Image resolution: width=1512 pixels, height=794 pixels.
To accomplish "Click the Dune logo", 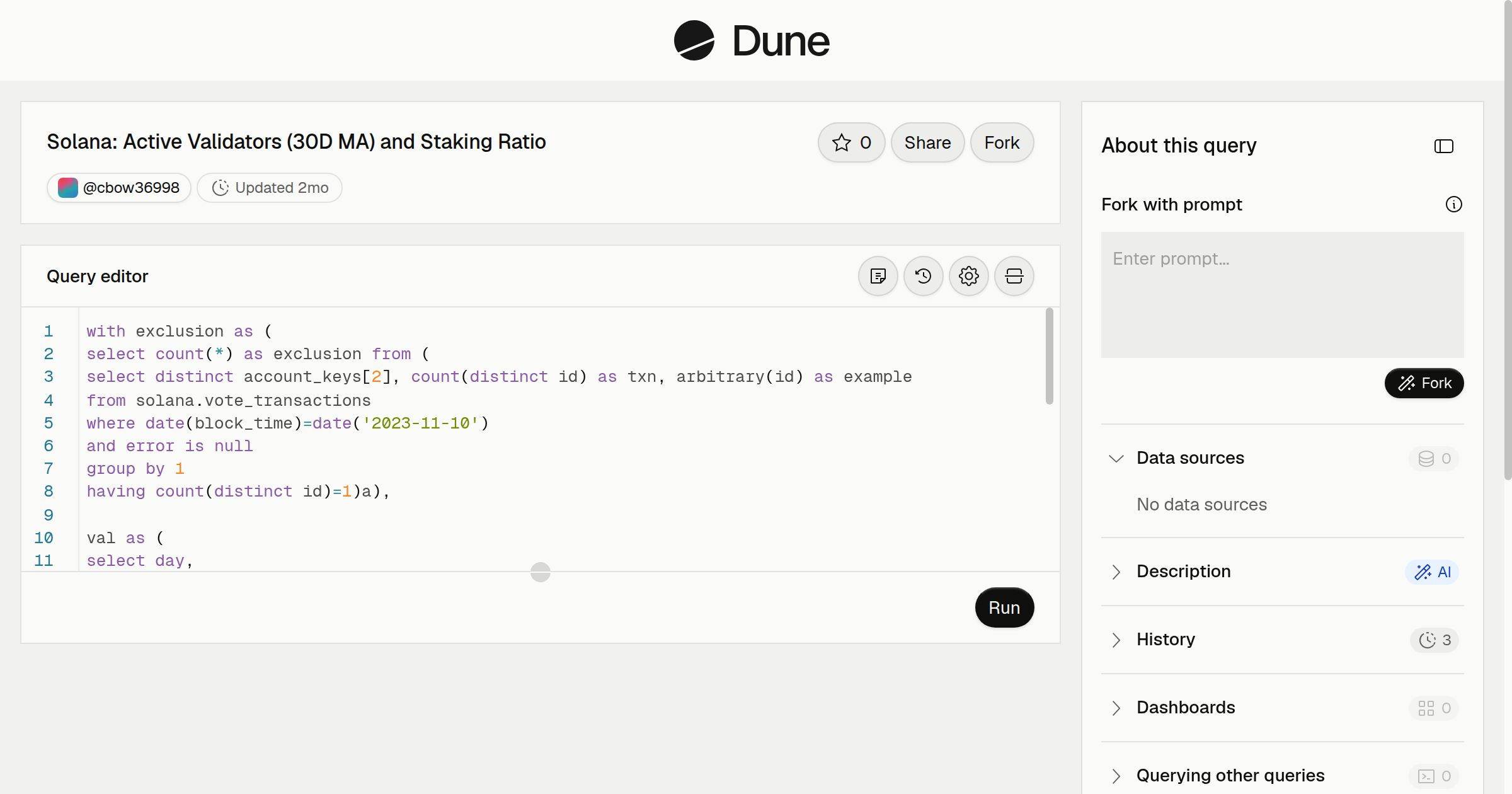I will [752, 40].
